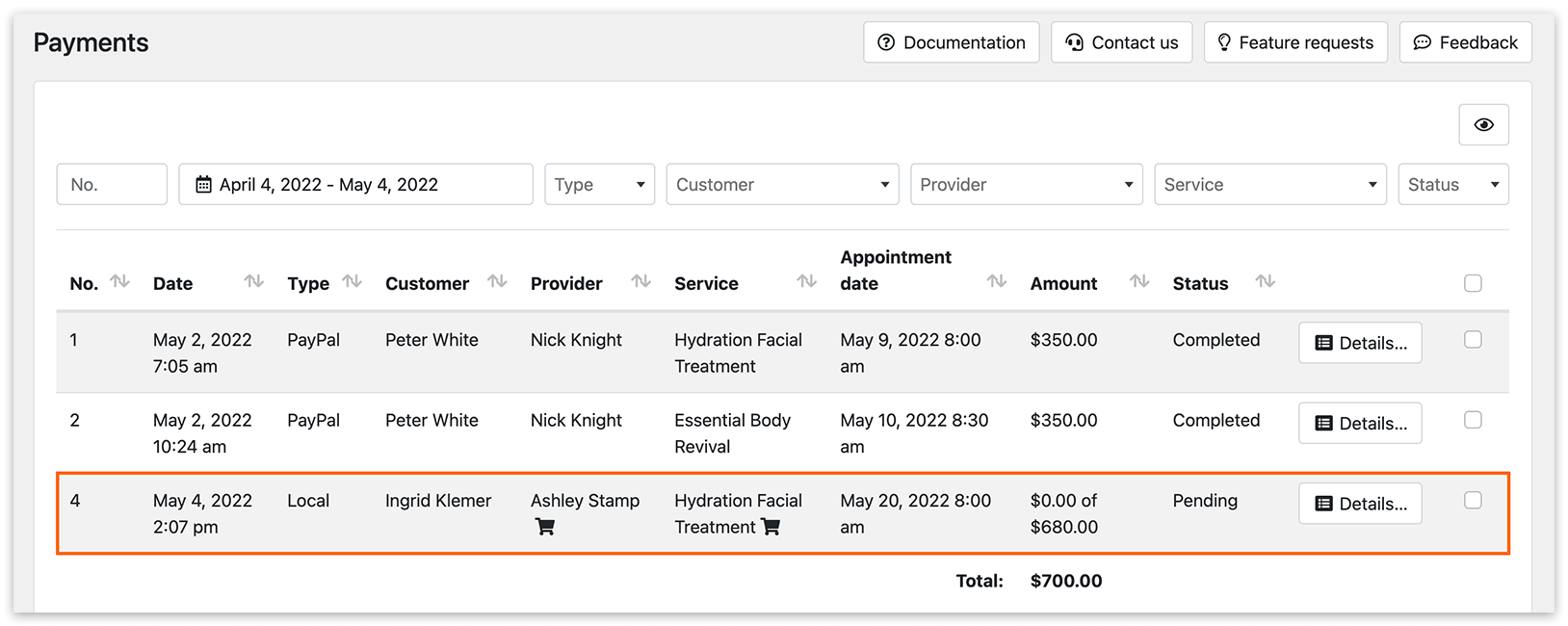Image resolution: width=1568 pixels, height=626 pixels.
Task: Click the eye visibility icon button
Action: [x=1483, y=125]
